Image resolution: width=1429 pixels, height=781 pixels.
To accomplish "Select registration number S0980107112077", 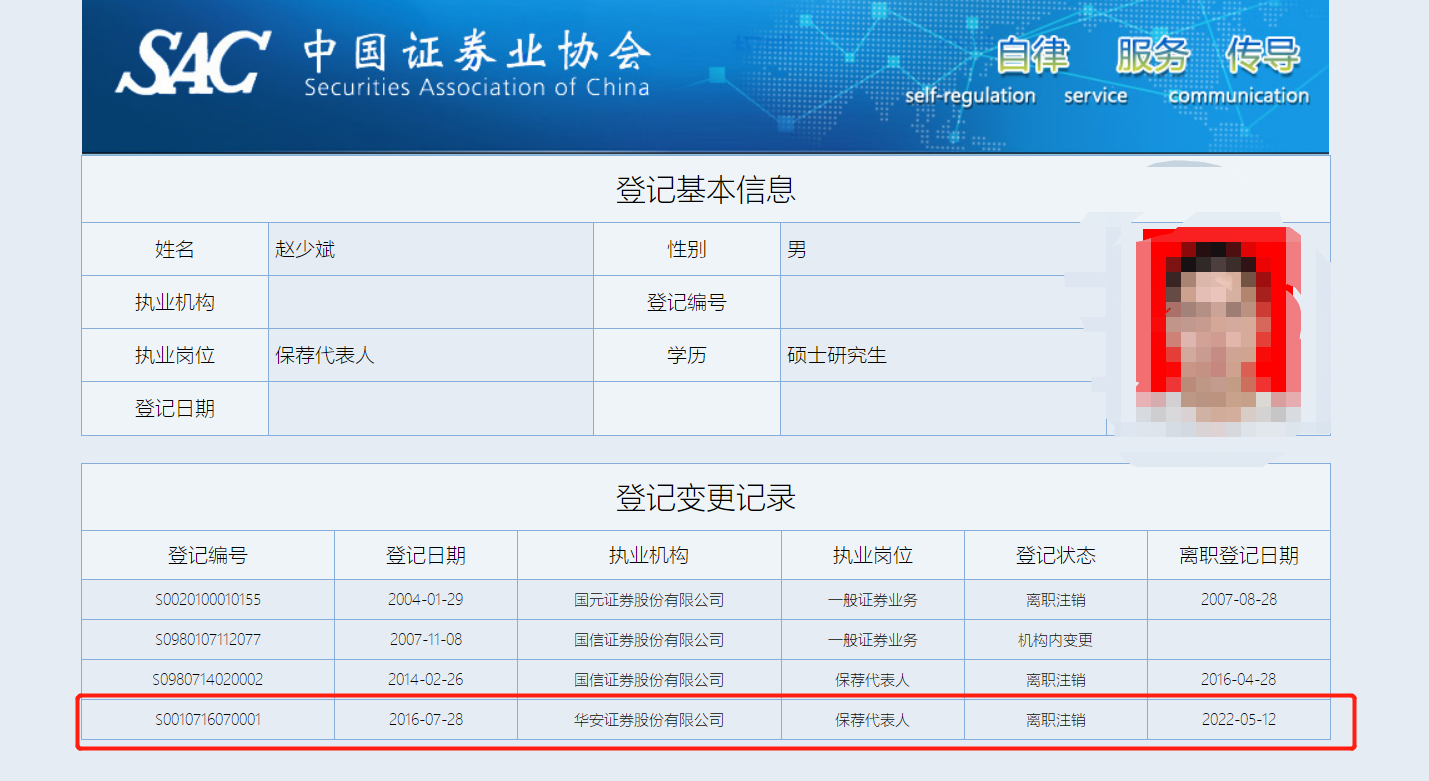I will click(x=207, y=640).
